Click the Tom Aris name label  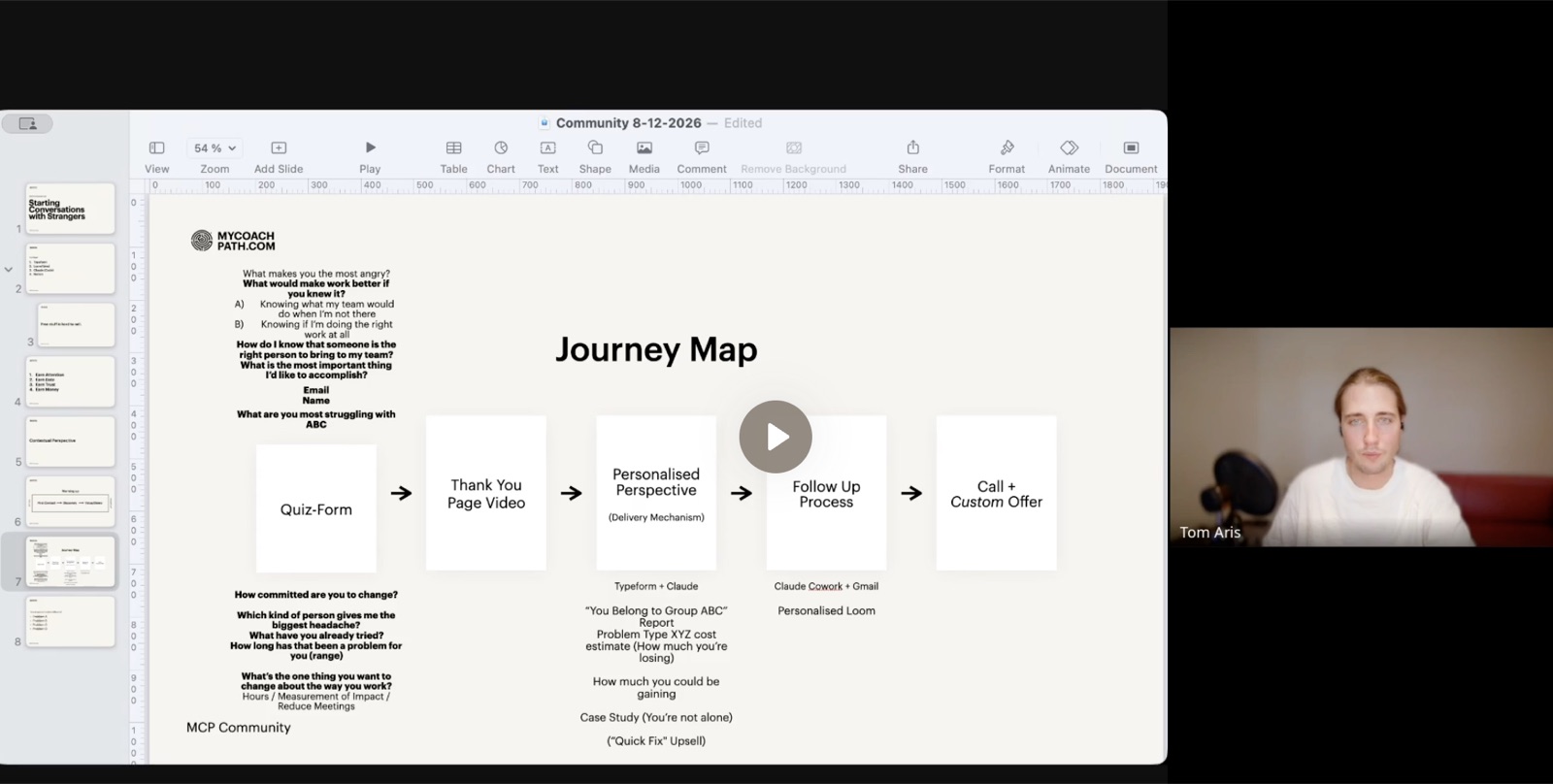click(1210, 532)
